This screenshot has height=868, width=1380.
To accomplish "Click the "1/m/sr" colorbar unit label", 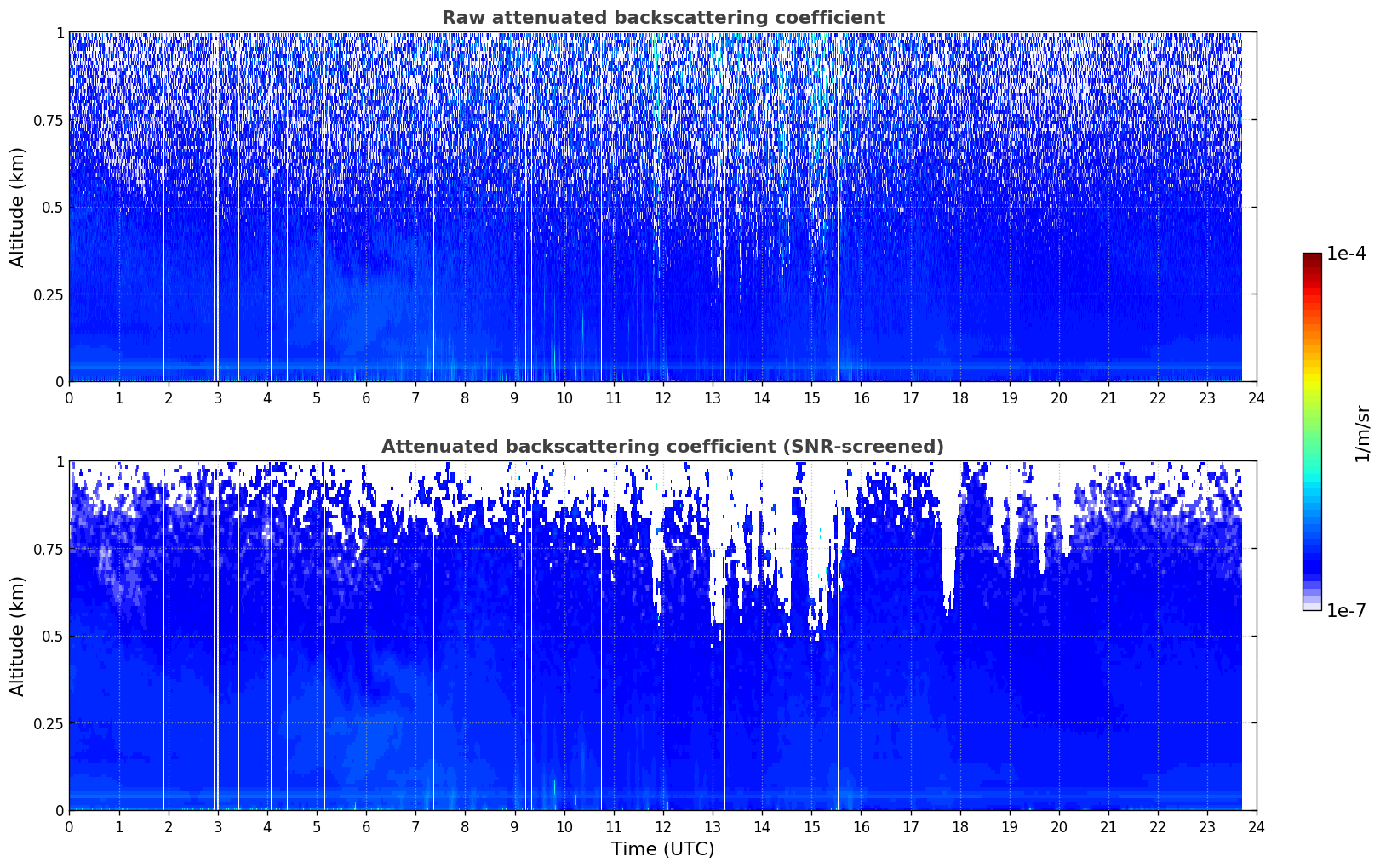I will (x=1362, y=432).
